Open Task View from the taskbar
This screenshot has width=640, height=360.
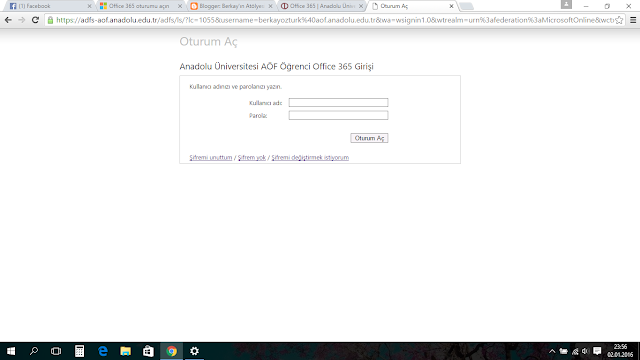(56, 351)
